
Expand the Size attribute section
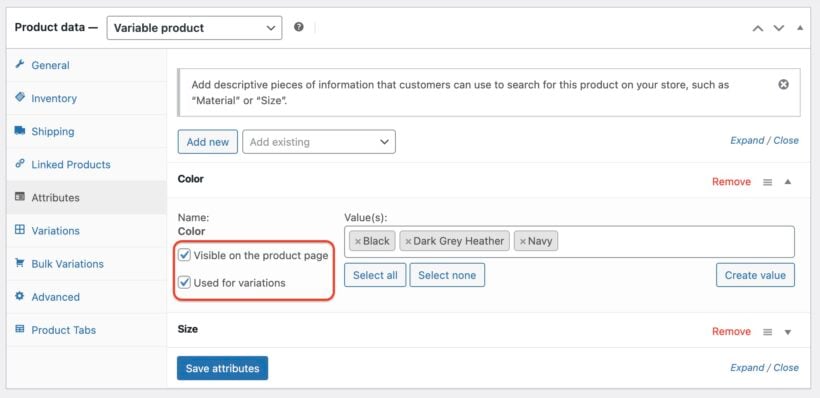[788, 332]
